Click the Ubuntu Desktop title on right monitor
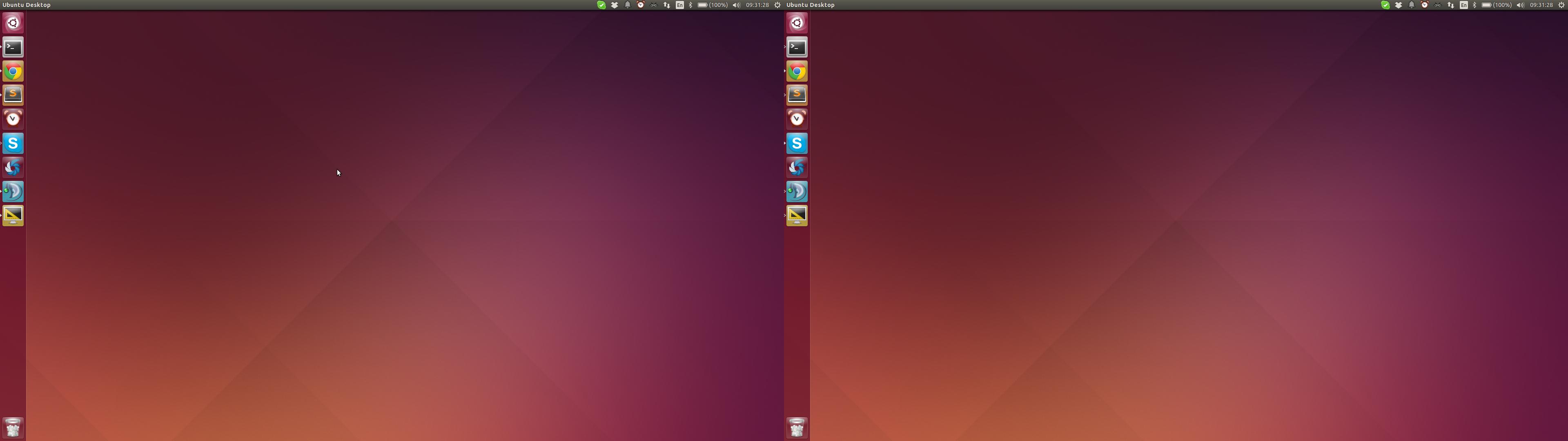Viewport: 1568px width, 441px height. point(811,5)
